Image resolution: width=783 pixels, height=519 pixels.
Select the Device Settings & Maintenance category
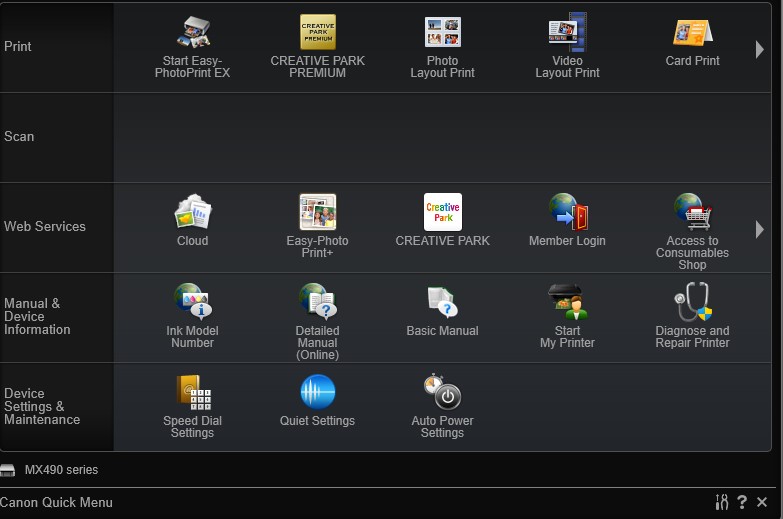(42, 406)
